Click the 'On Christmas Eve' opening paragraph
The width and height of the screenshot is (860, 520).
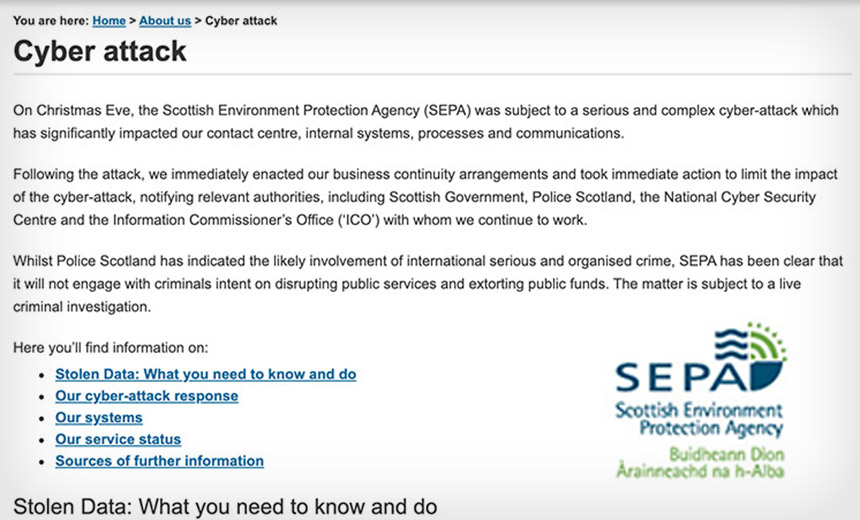pos(420,122)
